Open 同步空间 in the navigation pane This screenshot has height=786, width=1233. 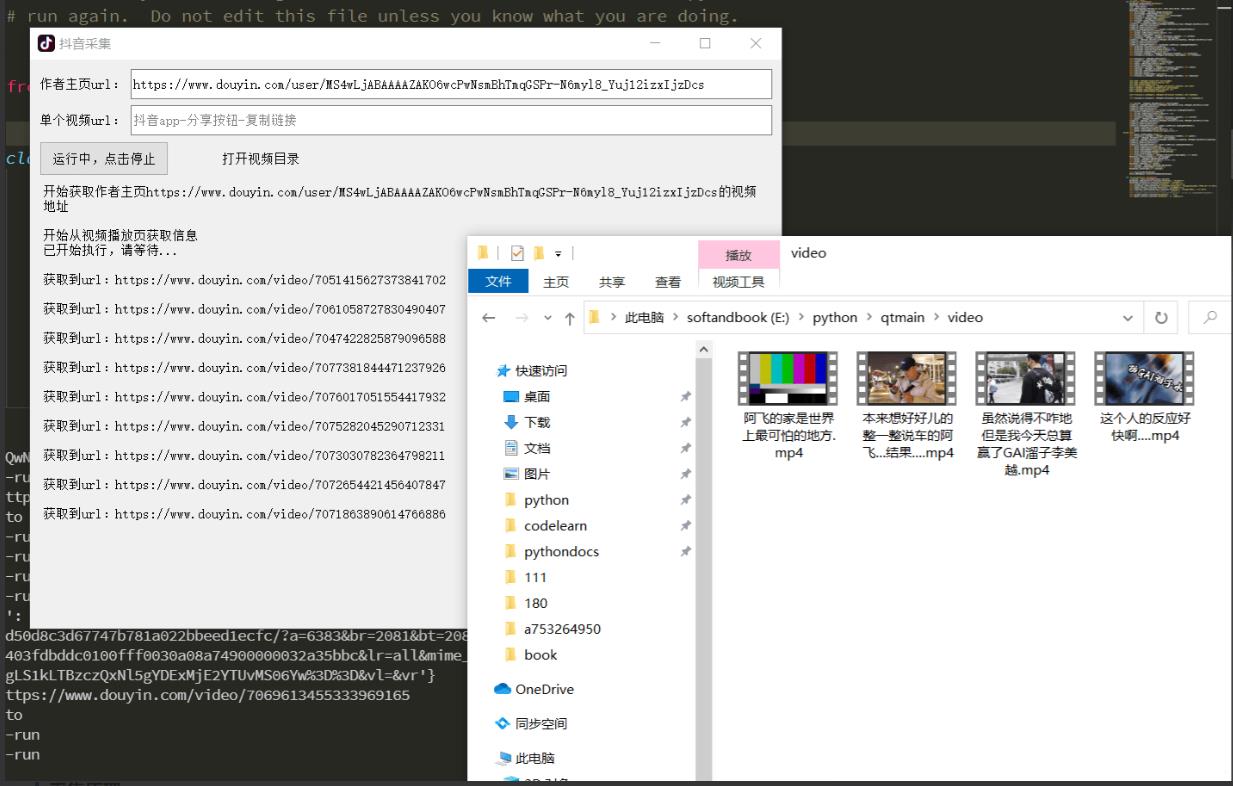click(540, 723)
